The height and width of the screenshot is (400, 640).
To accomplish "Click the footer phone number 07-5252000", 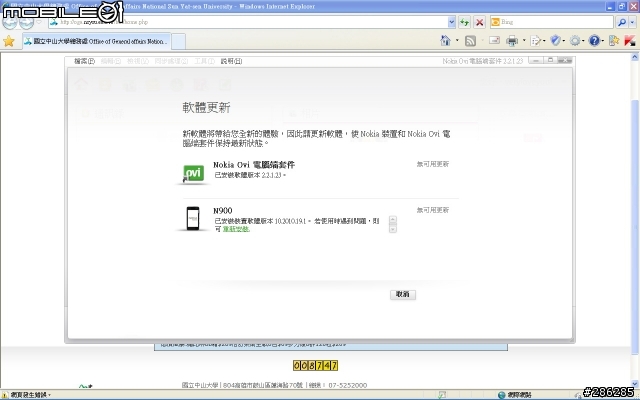I will [x=347, y=385].
